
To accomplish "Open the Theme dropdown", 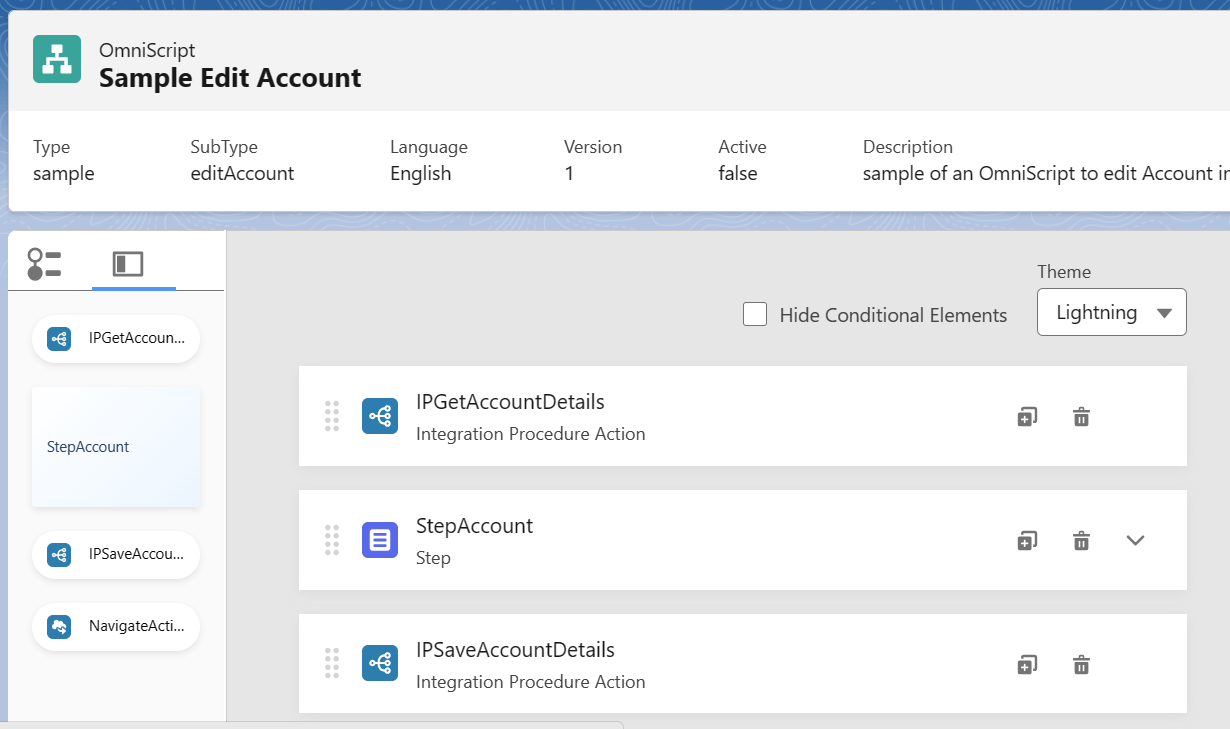I will [x=1110, y=312].
